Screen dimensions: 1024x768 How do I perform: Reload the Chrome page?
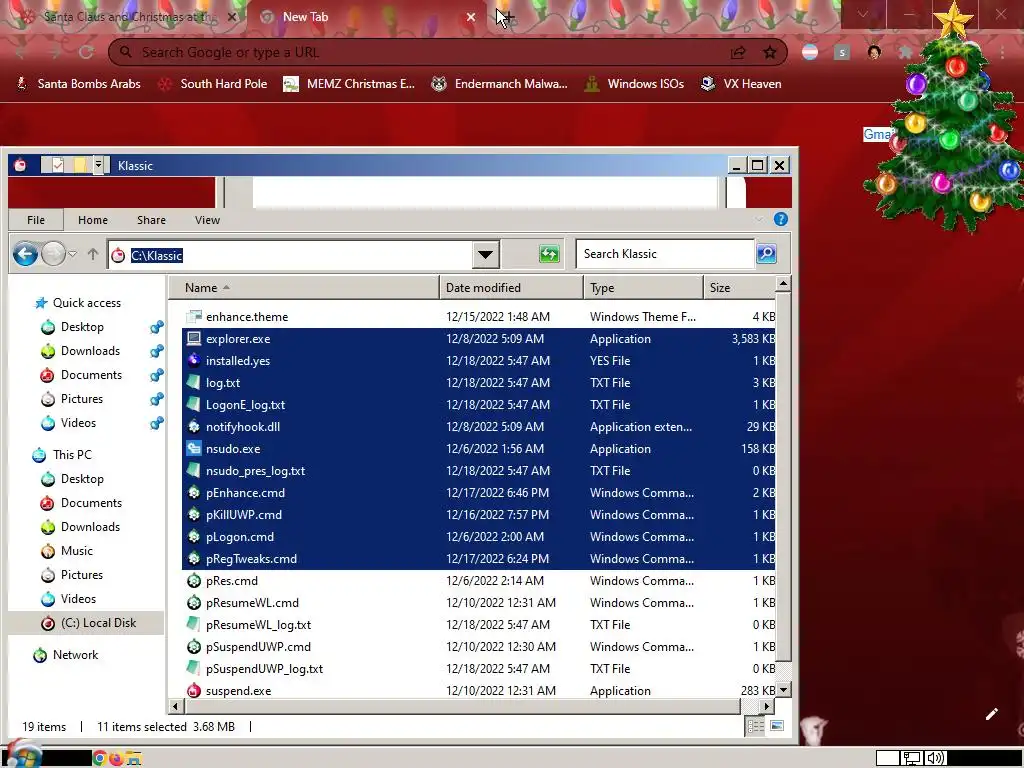[x=86, y=52]
